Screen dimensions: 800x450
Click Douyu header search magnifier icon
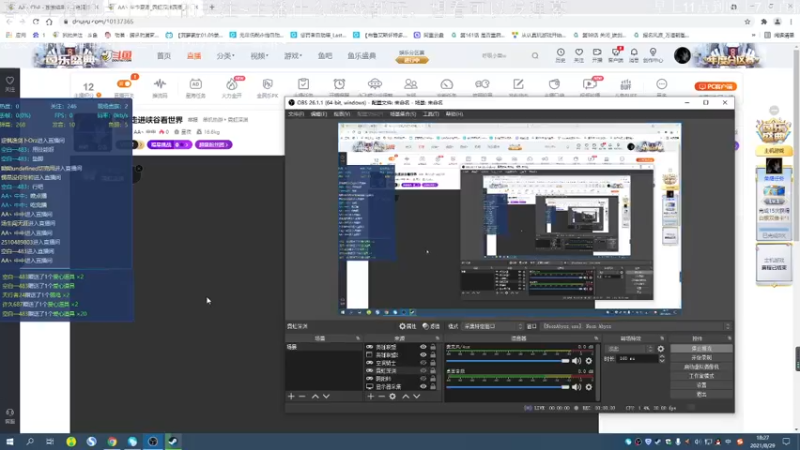(535, 56)
